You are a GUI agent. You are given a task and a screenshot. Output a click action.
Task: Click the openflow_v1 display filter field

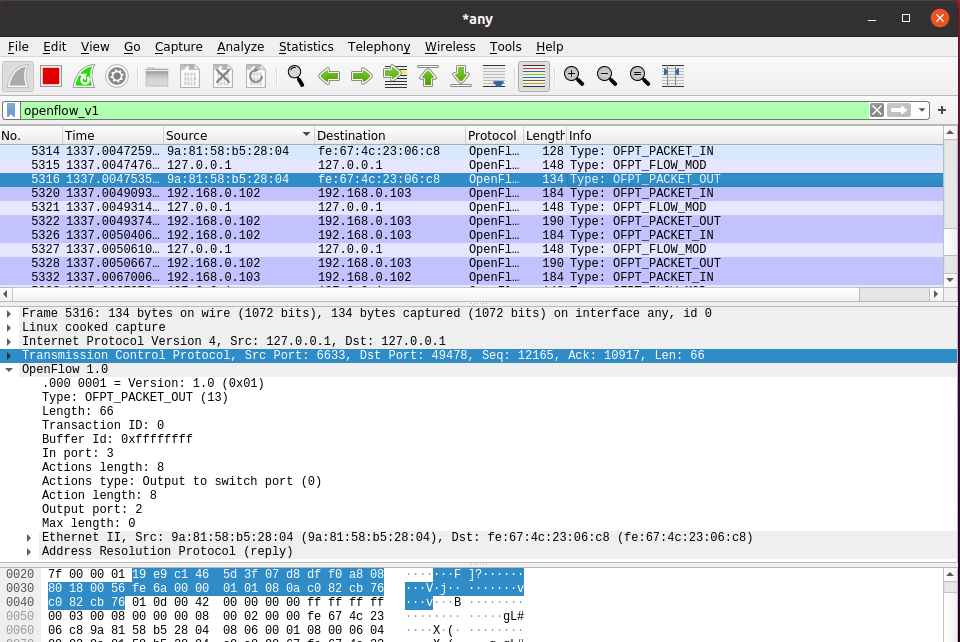tap(440, 110)
